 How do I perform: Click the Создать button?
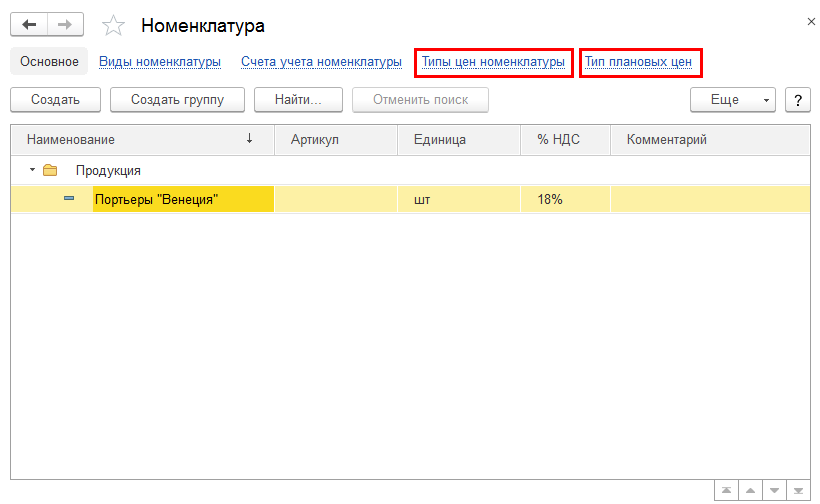[55, 100]
